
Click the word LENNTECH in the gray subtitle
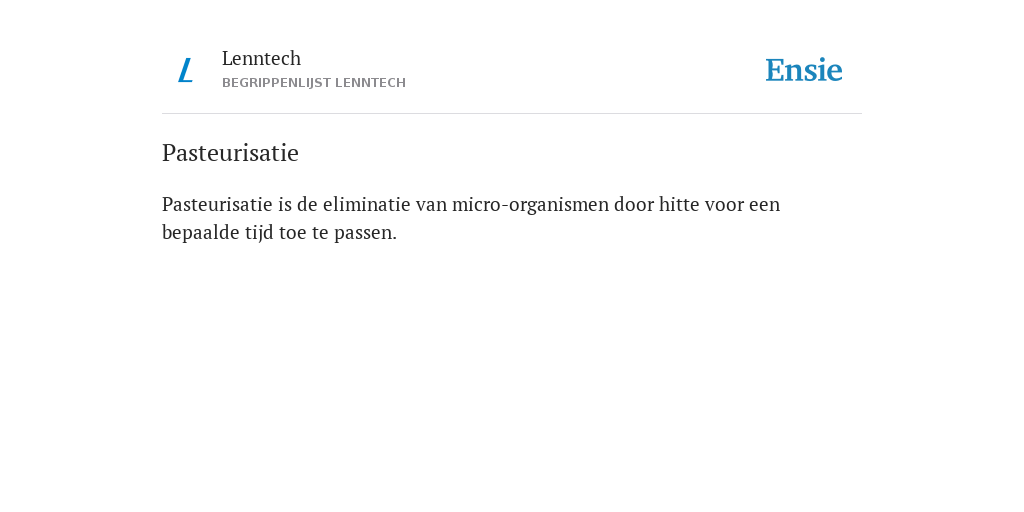[x=370, y=83]
